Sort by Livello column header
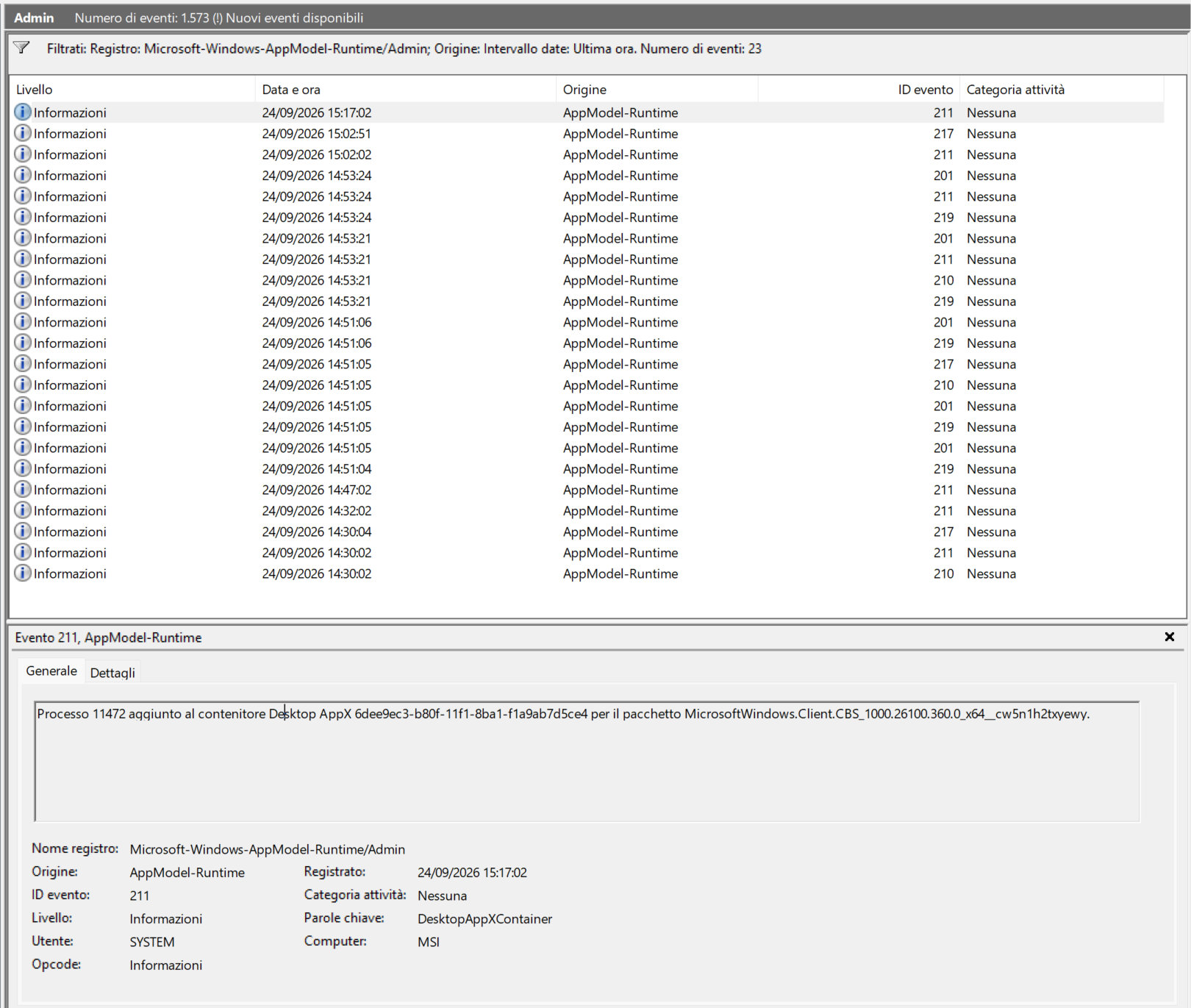The width and height of the screenshot is (1191, 1008). [x=132, y=89]
